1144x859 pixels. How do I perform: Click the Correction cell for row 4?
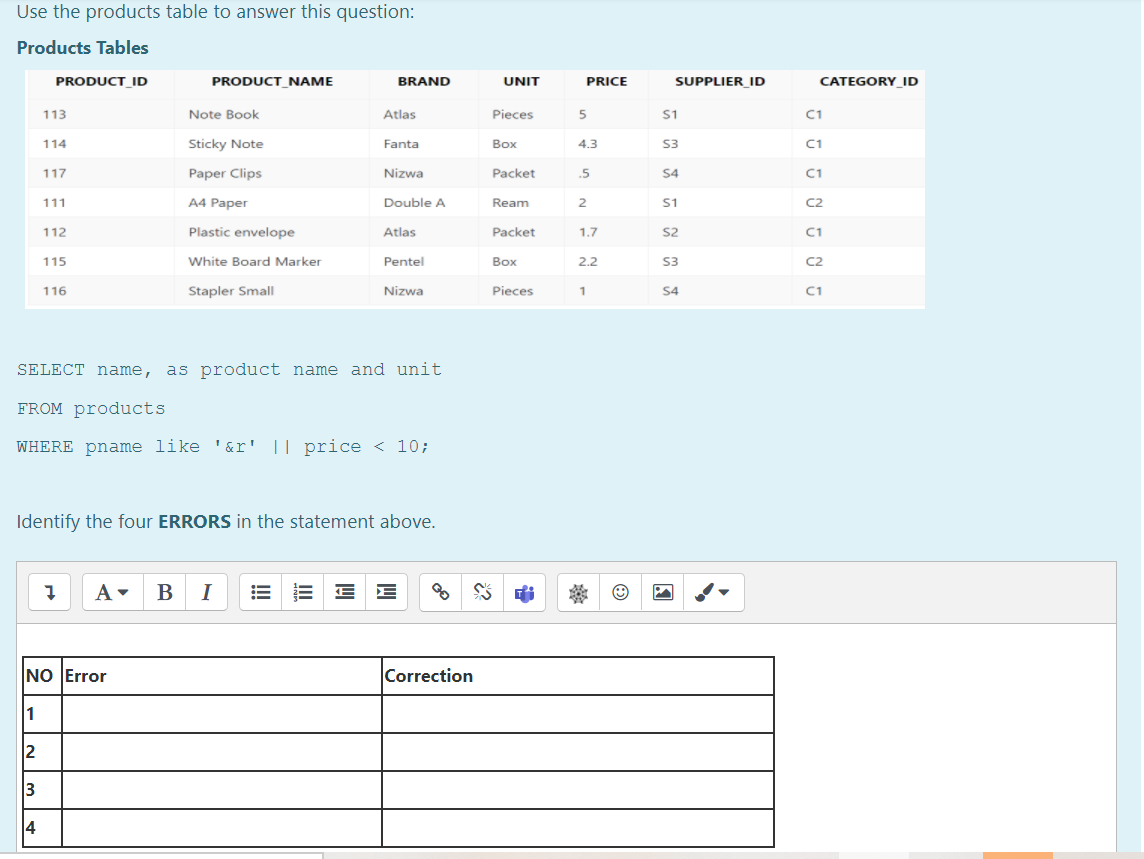(x=578, y=828)
